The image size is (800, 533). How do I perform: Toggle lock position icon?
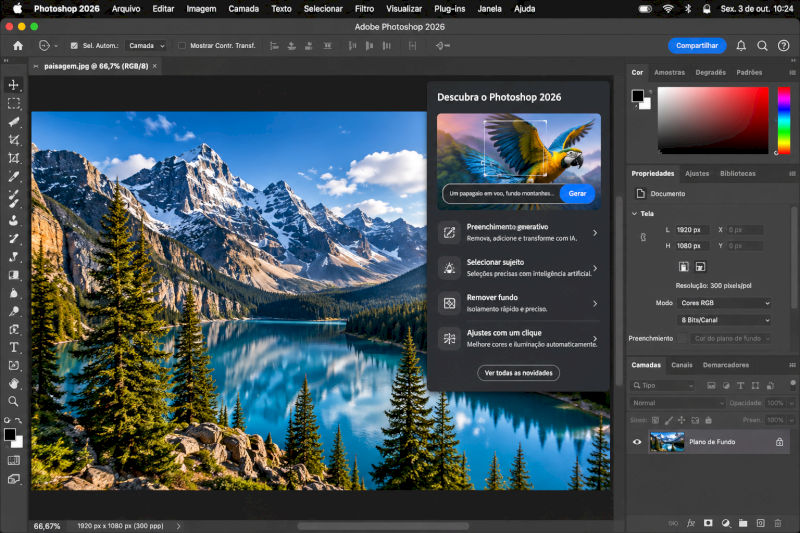pyautogui.click(x=681, y=420)
